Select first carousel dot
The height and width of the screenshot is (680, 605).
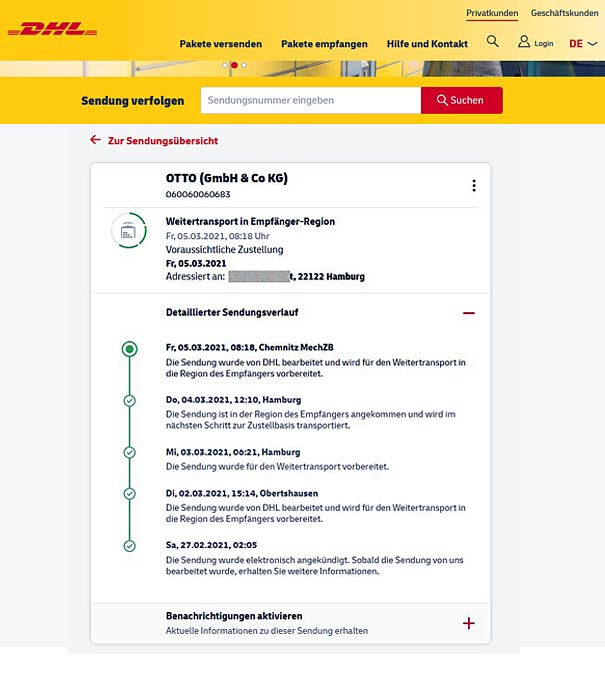coord(225,65)
